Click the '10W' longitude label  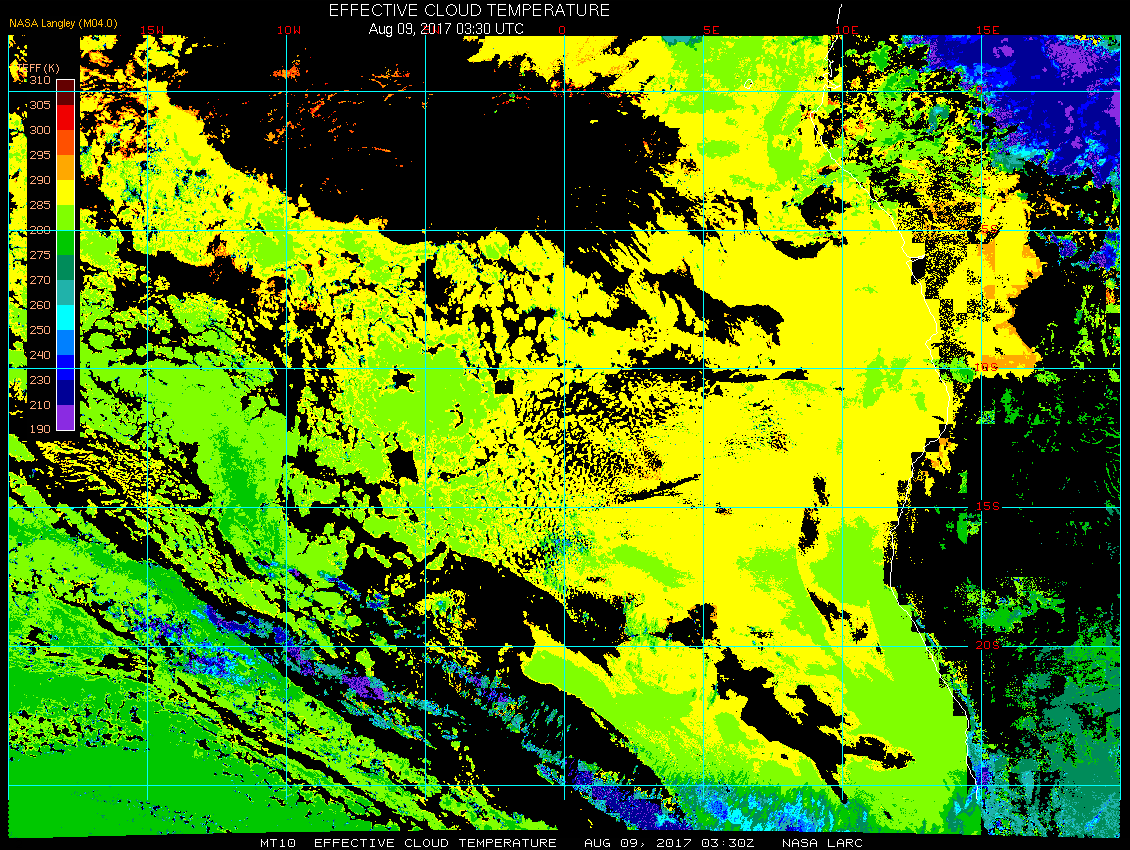pyautogui.click(x=289, y=30)
